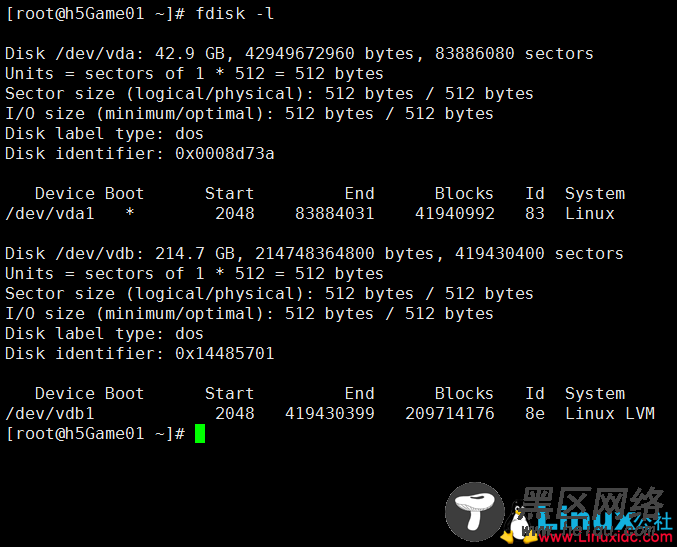Select Blocks value '209714176'

pos(449,414)
